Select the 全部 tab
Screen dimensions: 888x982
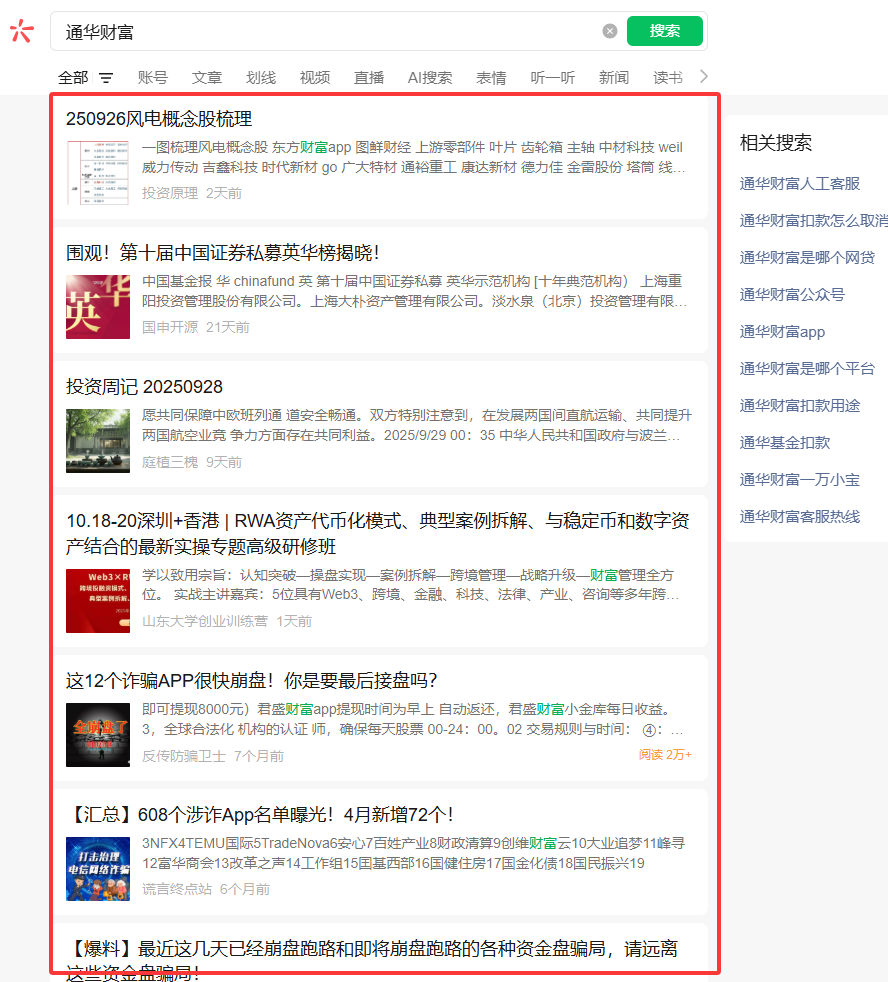73,78
